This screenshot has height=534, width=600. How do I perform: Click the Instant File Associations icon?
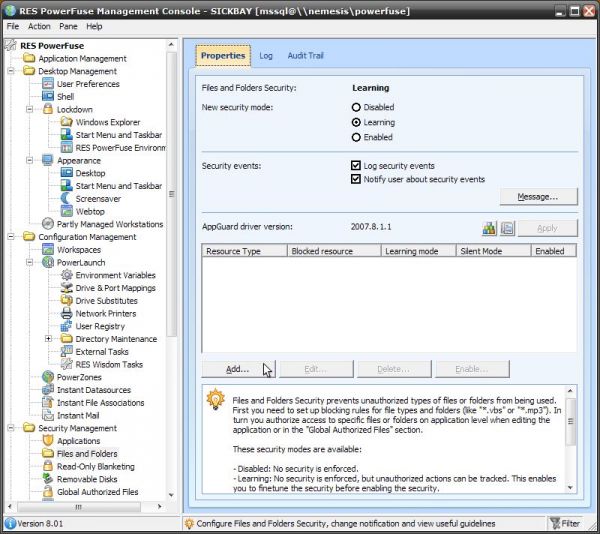pyautogui.click(x=48, y=402)
